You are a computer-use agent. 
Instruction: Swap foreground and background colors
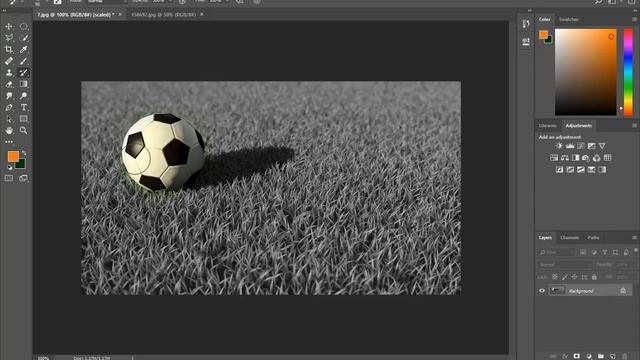pyautogui.click(x=24, y=153)
